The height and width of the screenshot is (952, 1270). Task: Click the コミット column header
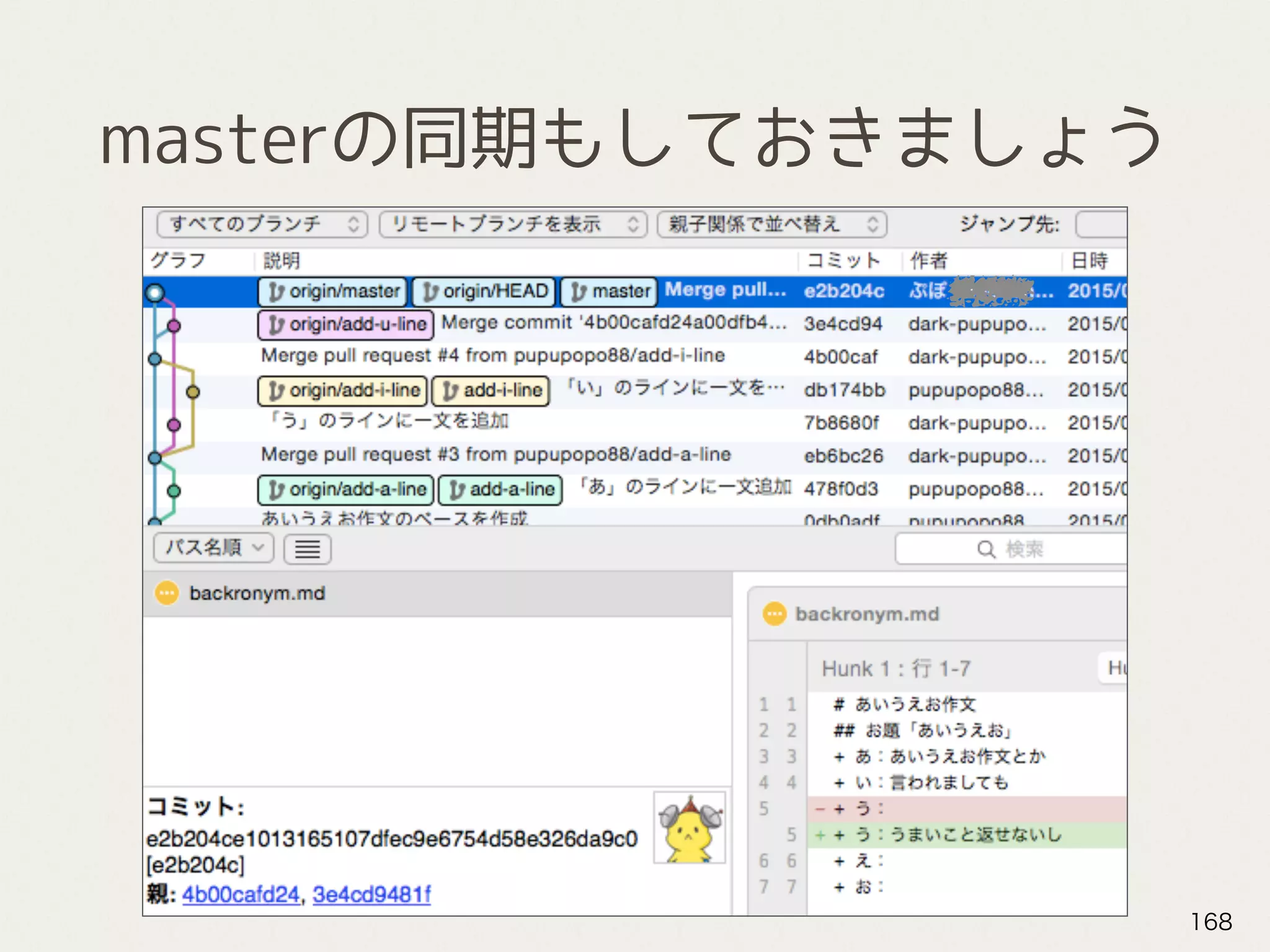click(843, 261)
